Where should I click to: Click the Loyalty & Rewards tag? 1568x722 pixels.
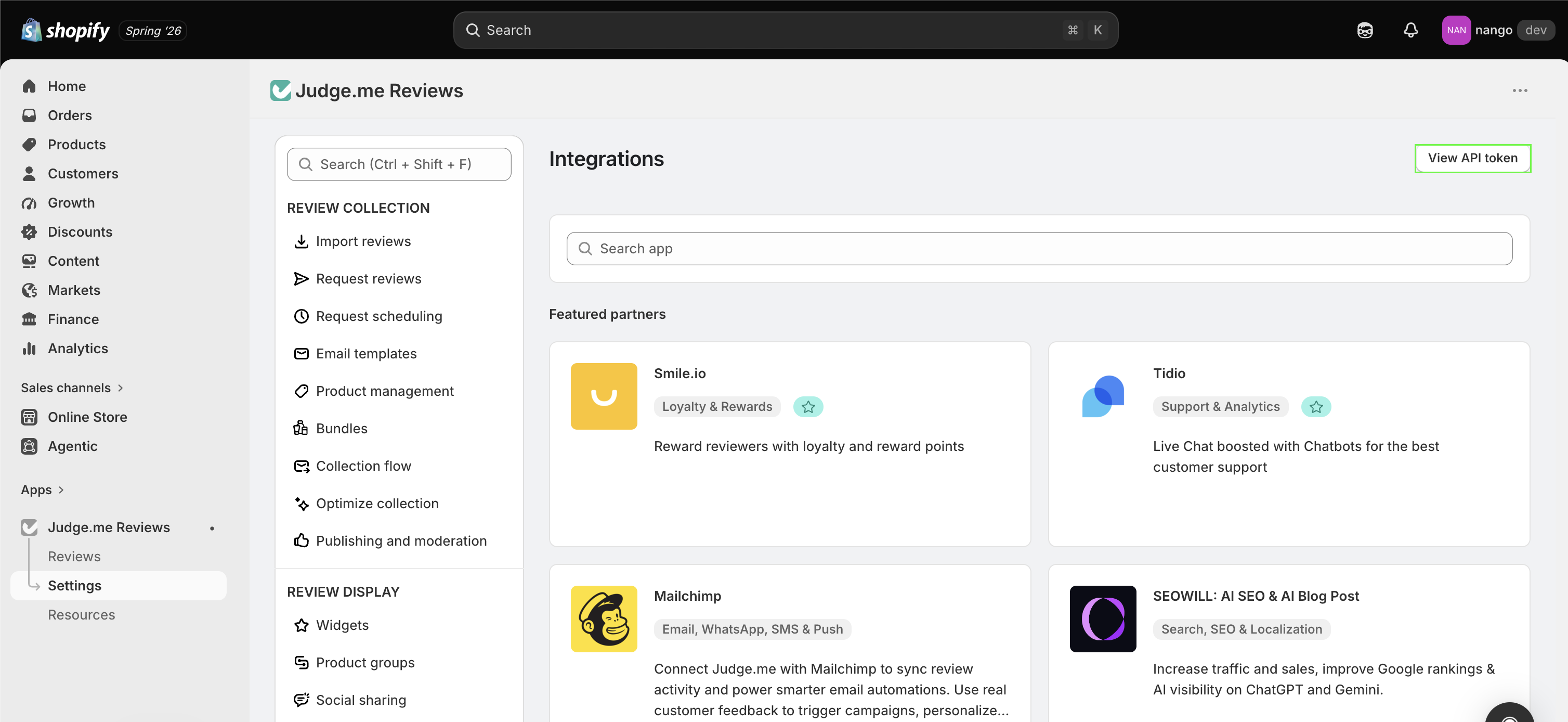click(x=716, y=407)
